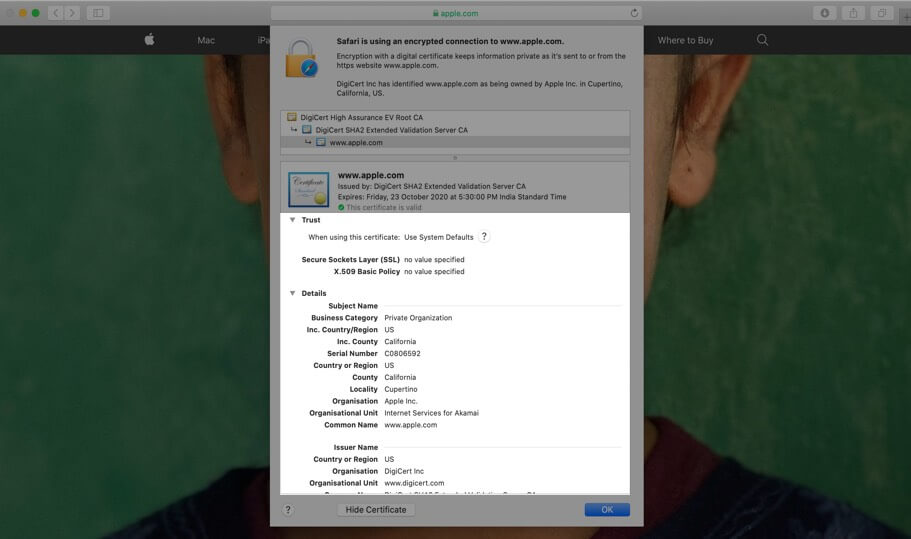This screenshot has height=539, width=911.
Task: Click the 'Cupertino' locality value
Action: (x=400, y=389)
